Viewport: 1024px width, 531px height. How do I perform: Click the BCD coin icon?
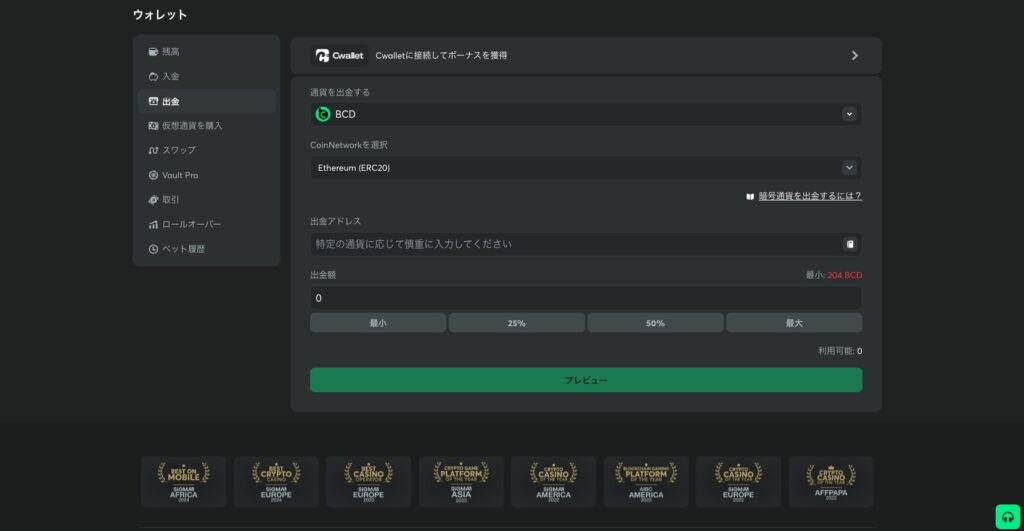(x=323, y=114)
